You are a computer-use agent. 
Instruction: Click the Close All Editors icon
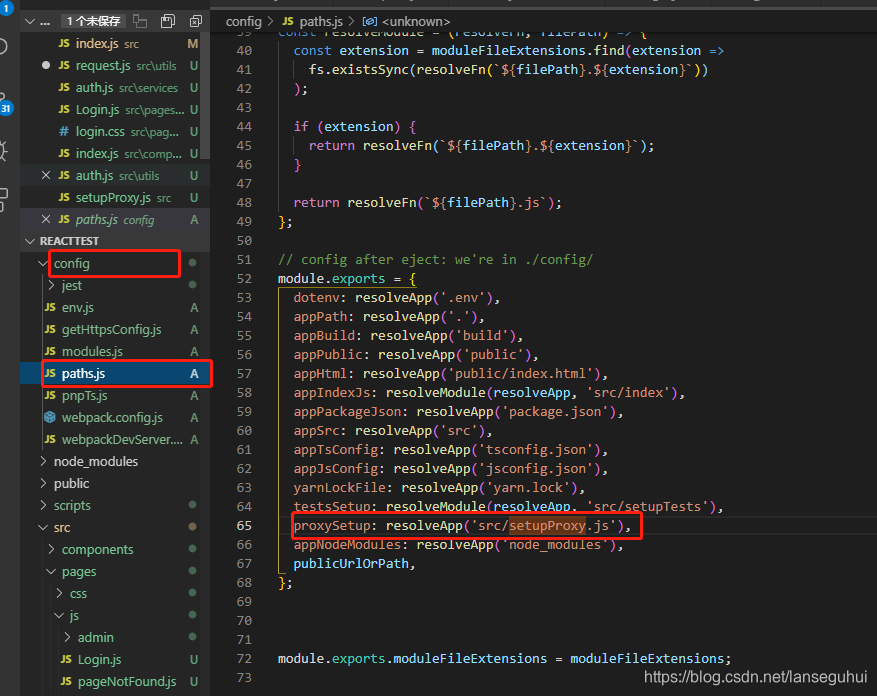tap(195, 20)
